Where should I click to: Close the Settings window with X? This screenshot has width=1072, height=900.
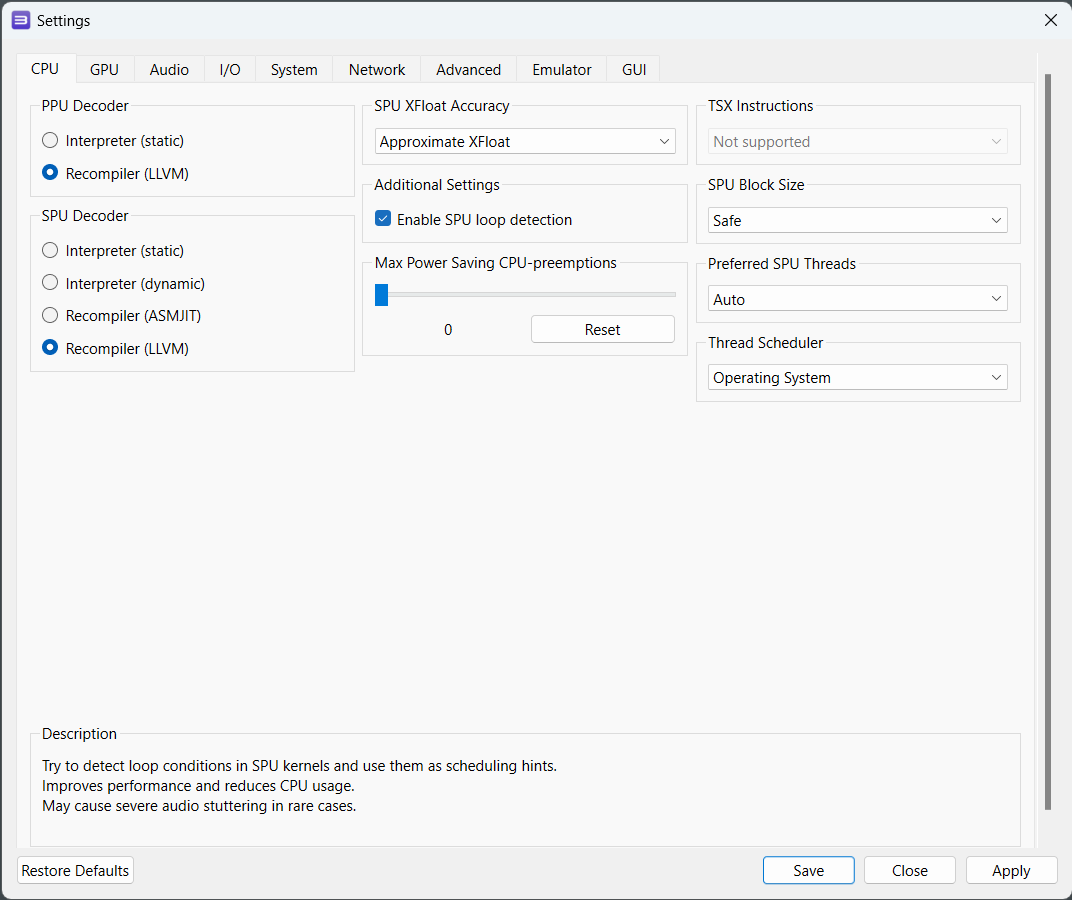coord(1051,21)
